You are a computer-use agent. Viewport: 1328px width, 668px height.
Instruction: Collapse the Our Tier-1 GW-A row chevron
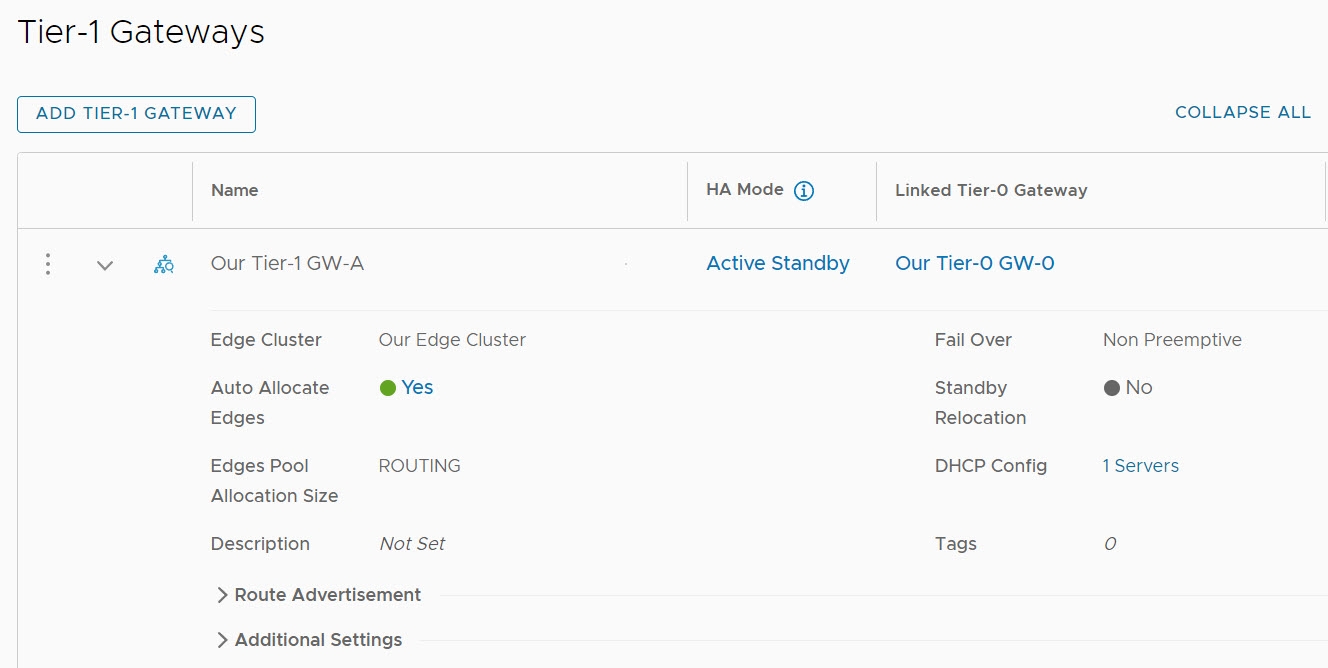click(x=105, y=265)
